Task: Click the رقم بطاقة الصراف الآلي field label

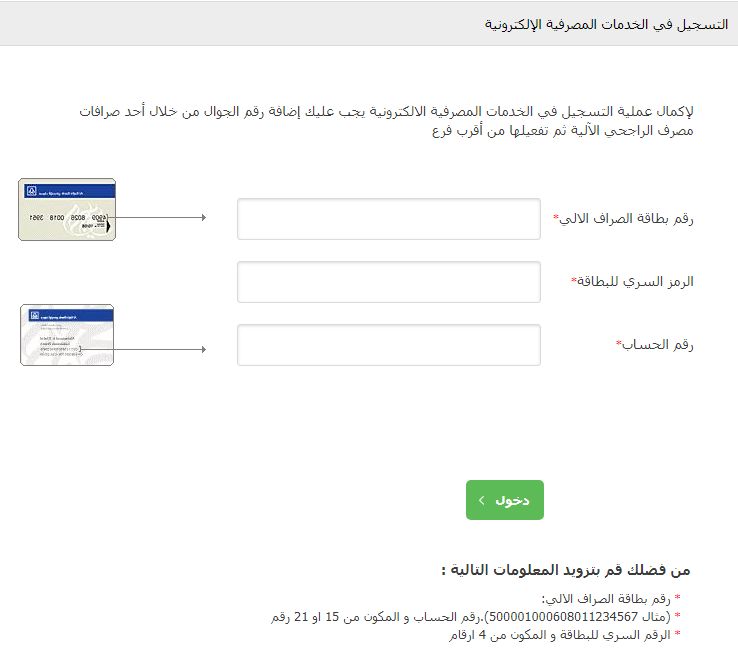Action: click(625, 219)
